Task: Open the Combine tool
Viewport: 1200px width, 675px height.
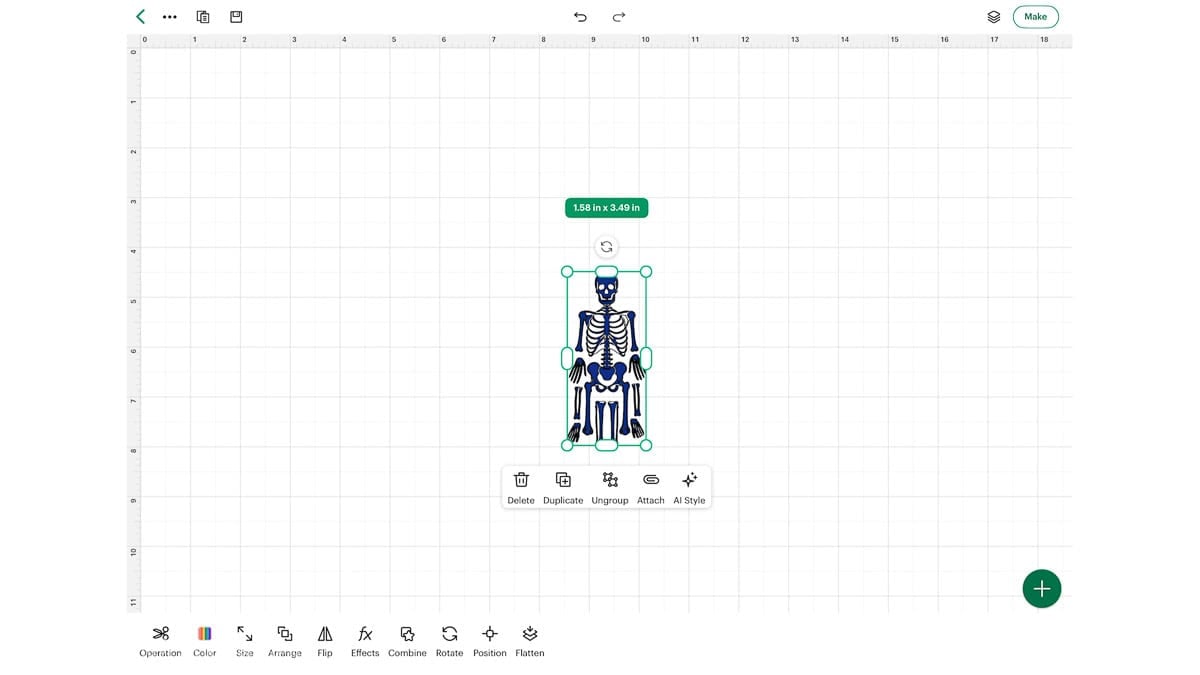Action: pyautogui.click(x=407, y=641)
